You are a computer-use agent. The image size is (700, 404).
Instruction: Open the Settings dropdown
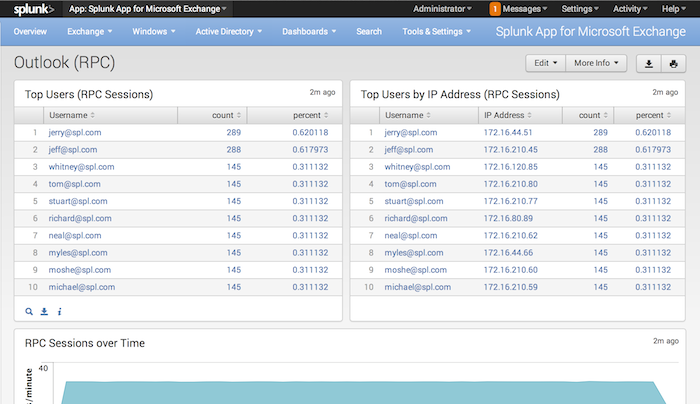tap(580, 9)
